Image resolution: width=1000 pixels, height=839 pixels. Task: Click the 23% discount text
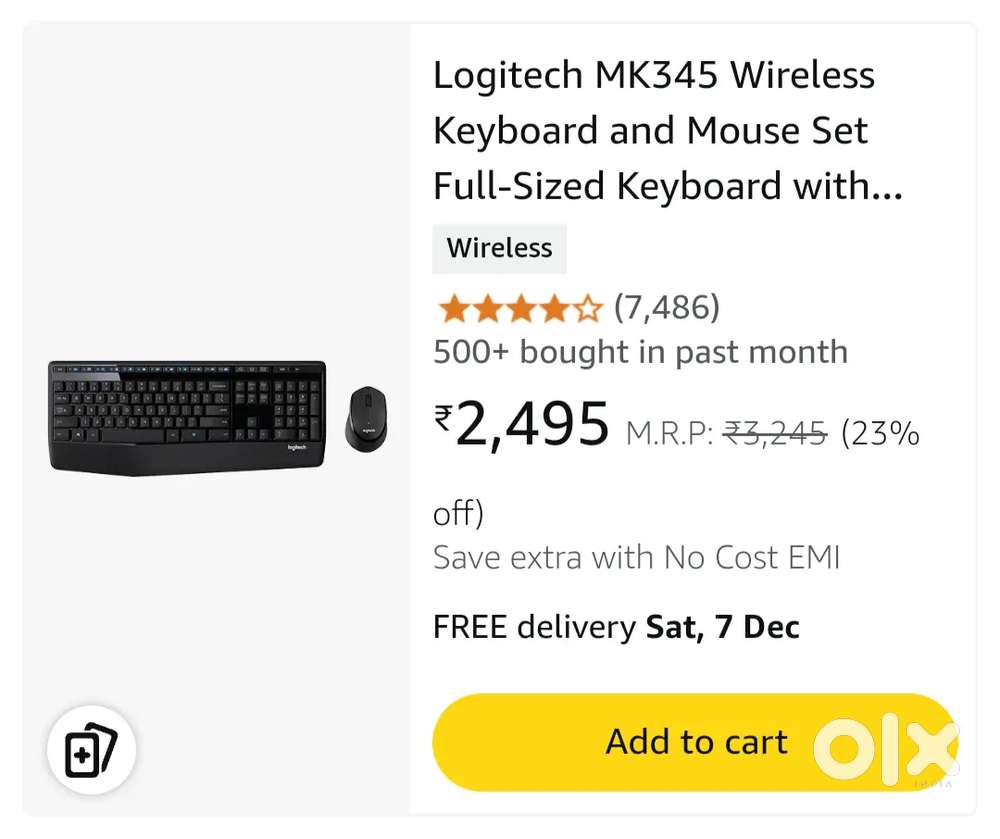(x=880, y=433)
